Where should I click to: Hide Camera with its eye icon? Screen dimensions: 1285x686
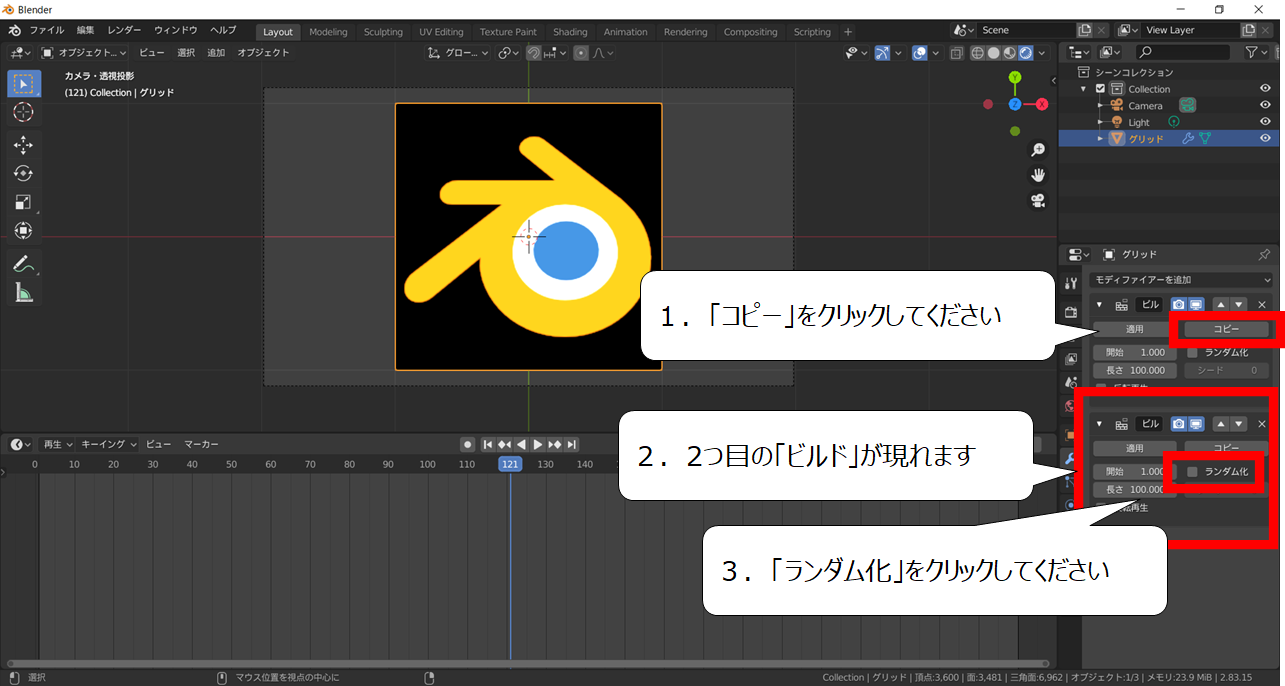pyautogui.click(x=1265, y=105)
